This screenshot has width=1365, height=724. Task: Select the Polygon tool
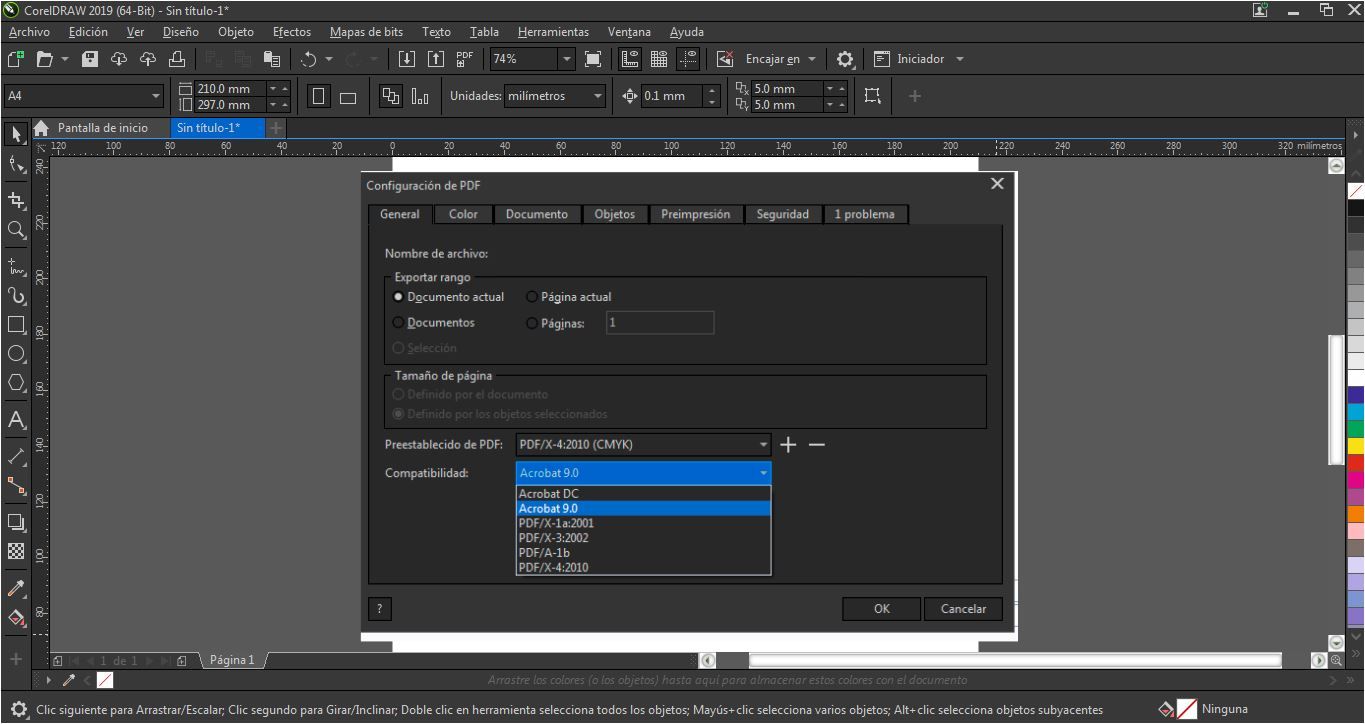pyautogui.click(x=16, y=383)
